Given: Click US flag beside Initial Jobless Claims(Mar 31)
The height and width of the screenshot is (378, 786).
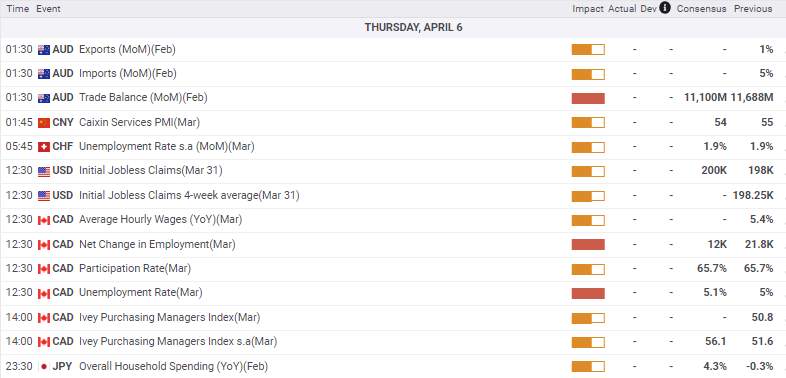Looking at the screenshot, I should (44, 171).
